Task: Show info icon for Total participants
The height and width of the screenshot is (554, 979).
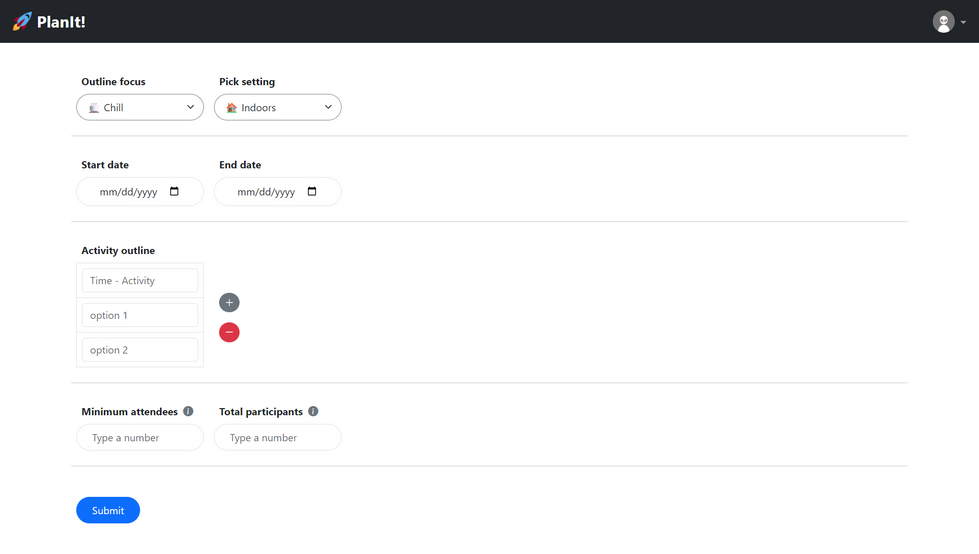Action: (313, 411)
